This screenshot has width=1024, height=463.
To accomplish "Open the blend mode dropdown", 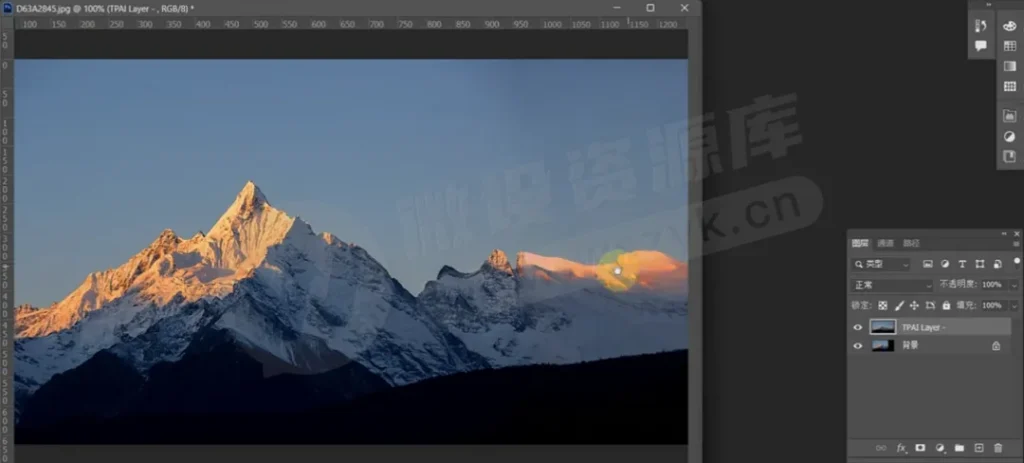I will click(892, 285).
